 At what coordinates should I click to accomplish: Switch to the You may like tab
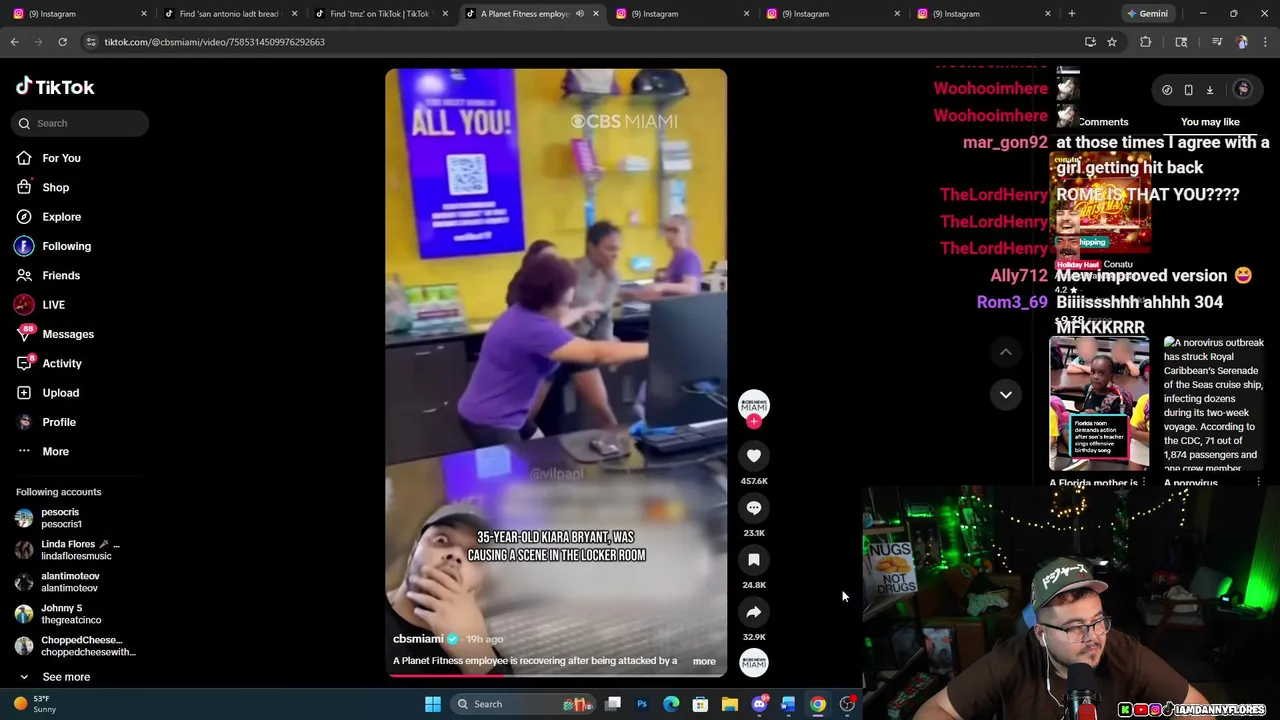pyautogui.click(x=1210, y=122)
